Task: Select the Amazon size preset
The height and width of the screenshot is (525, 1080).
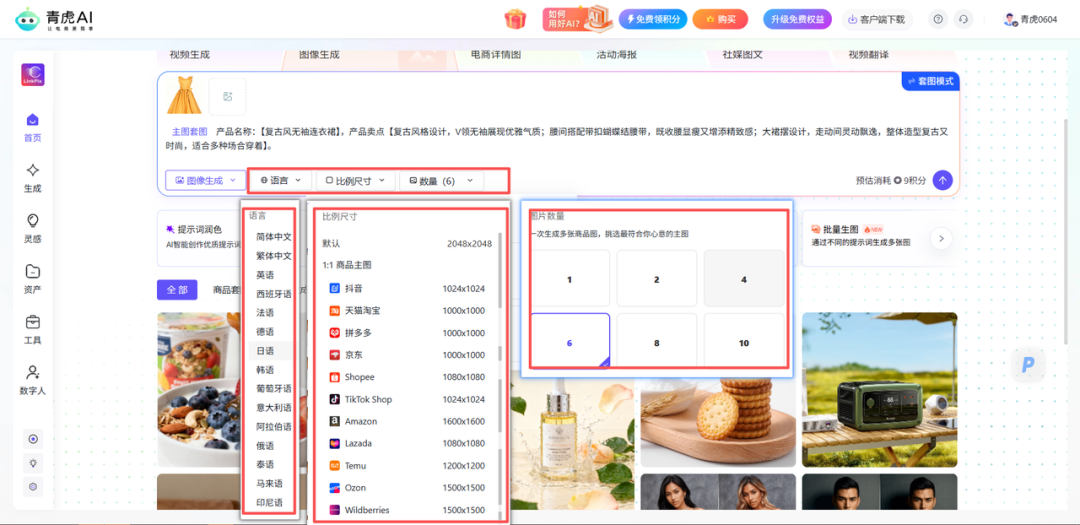Action: coord(407,421)
